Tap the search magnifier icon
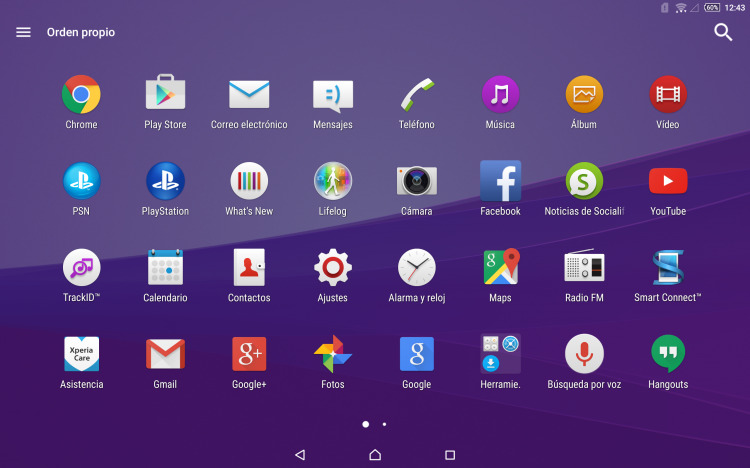Image resolution: width=750 pixels, height=468 pixels. pyautogui.click(x=723, y=32)
